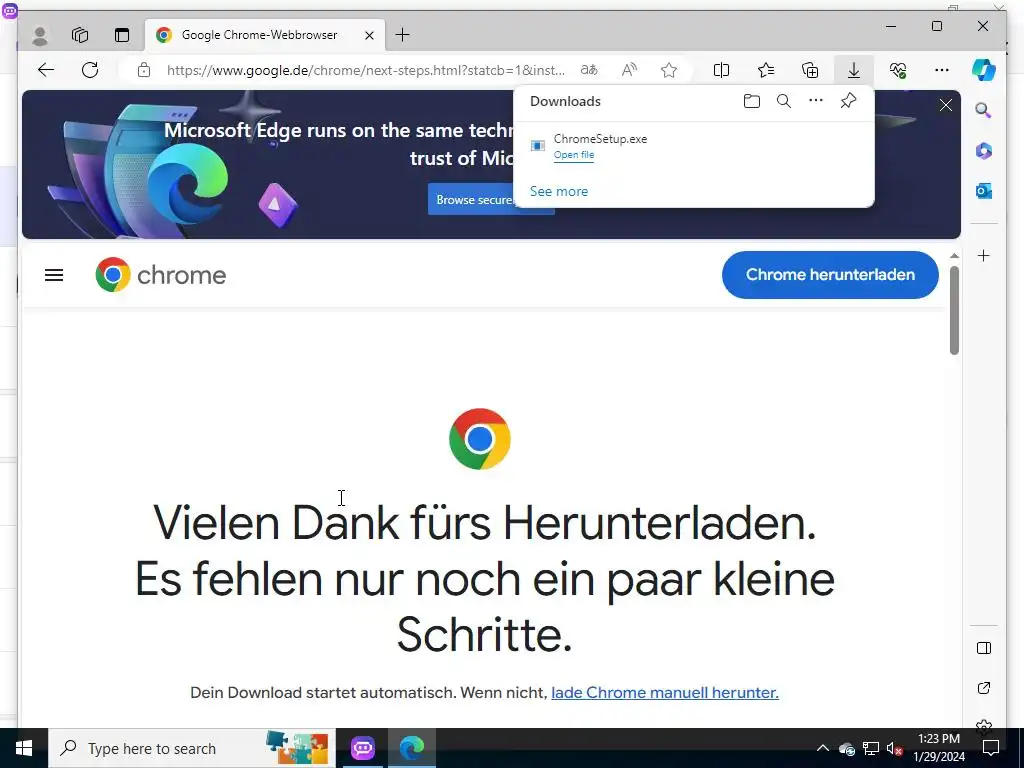This screenshot has width=1024, height=768.
Task: Refresh the page
Action: (x=90, y=70)
